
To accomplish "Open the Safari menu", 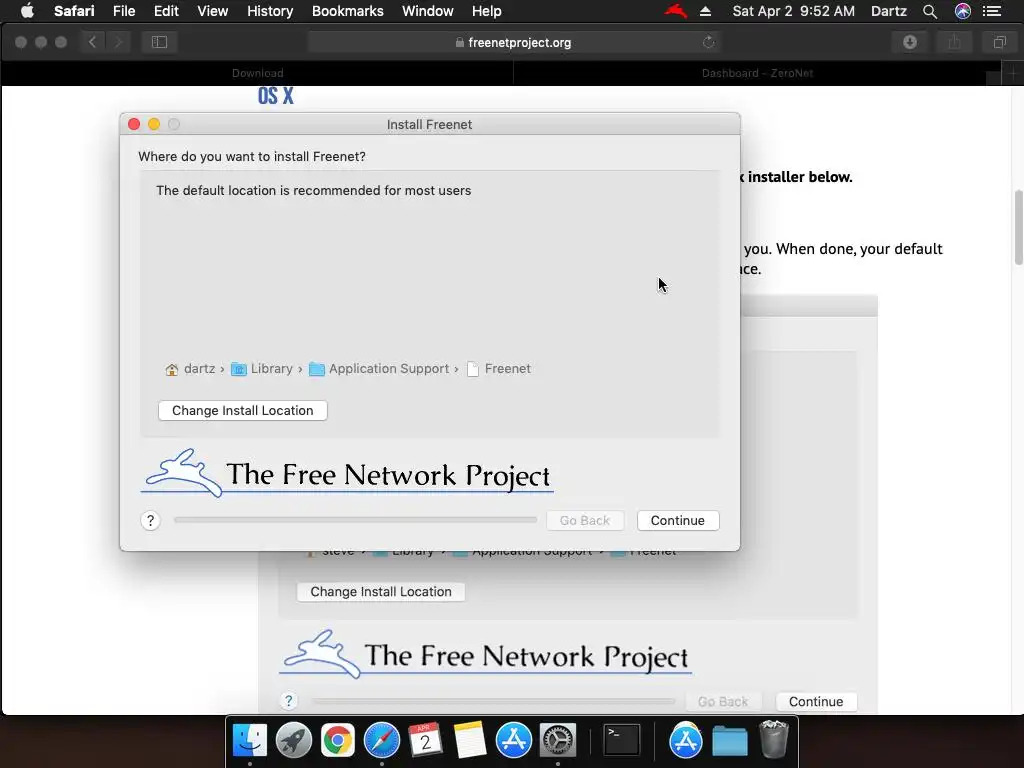I will pyautogui.click(x=74, y=11).
